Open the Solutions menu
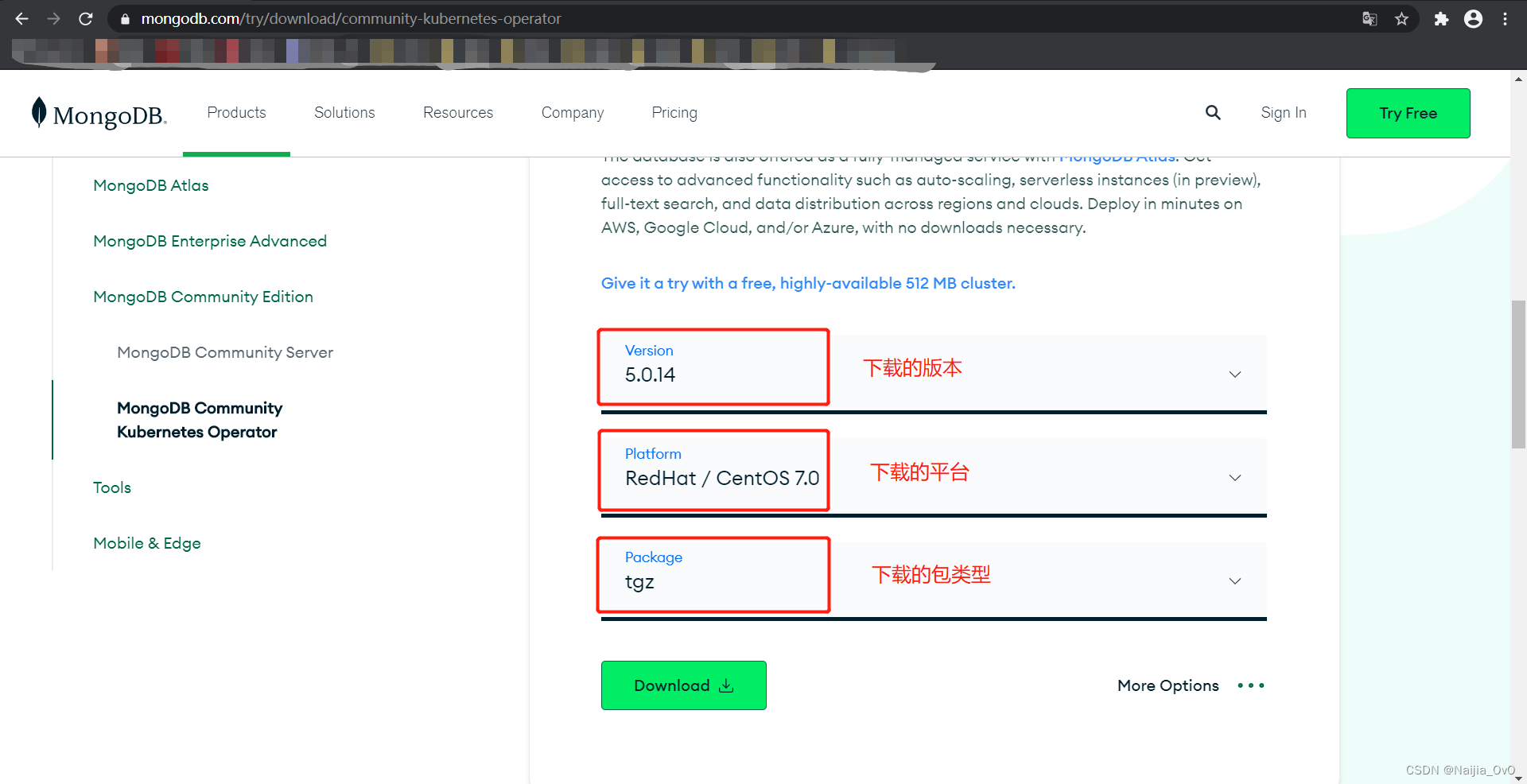The width and height of the screenshot is (1527, 784). [x=344, y=113]
